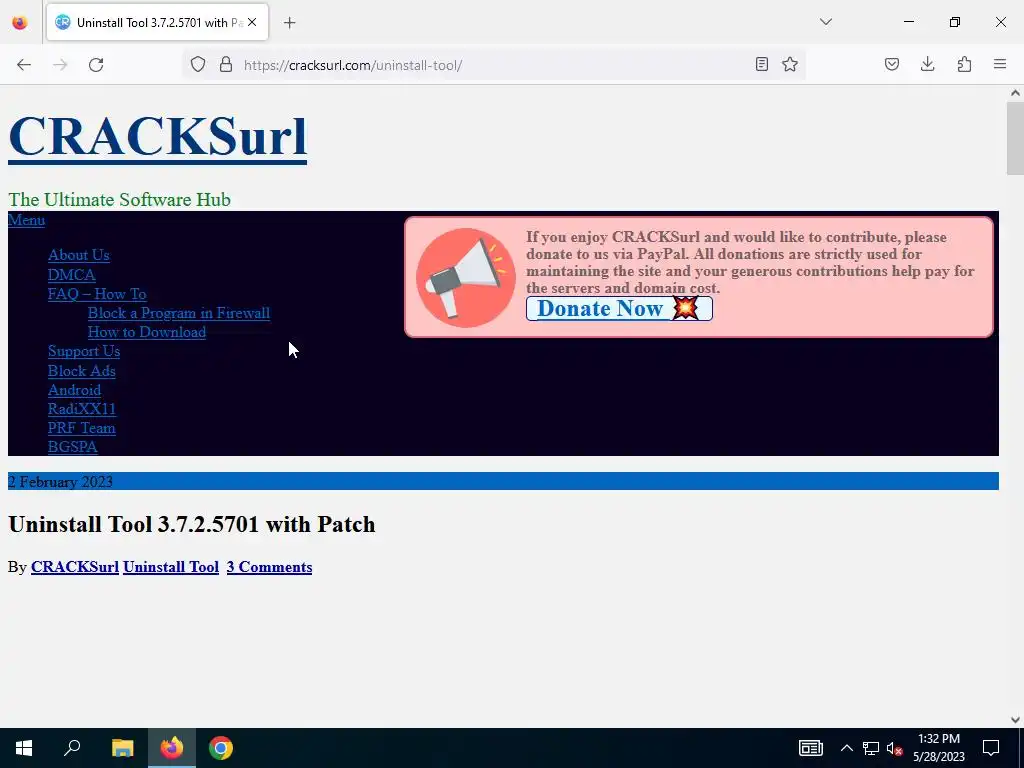This screenshot has width=1024, height=768.
Task: View site security via the padlock icon
Action: point(226,65)
